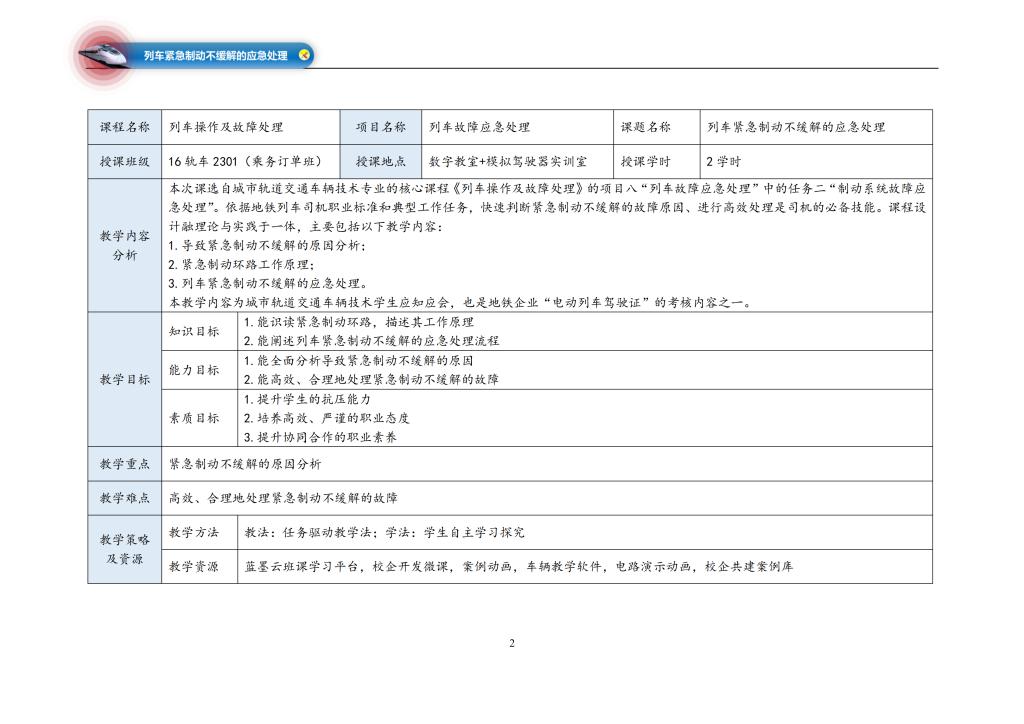Click the 项目名称 label cell
This screenshot has width=1024, height=724.
[381, 127]
